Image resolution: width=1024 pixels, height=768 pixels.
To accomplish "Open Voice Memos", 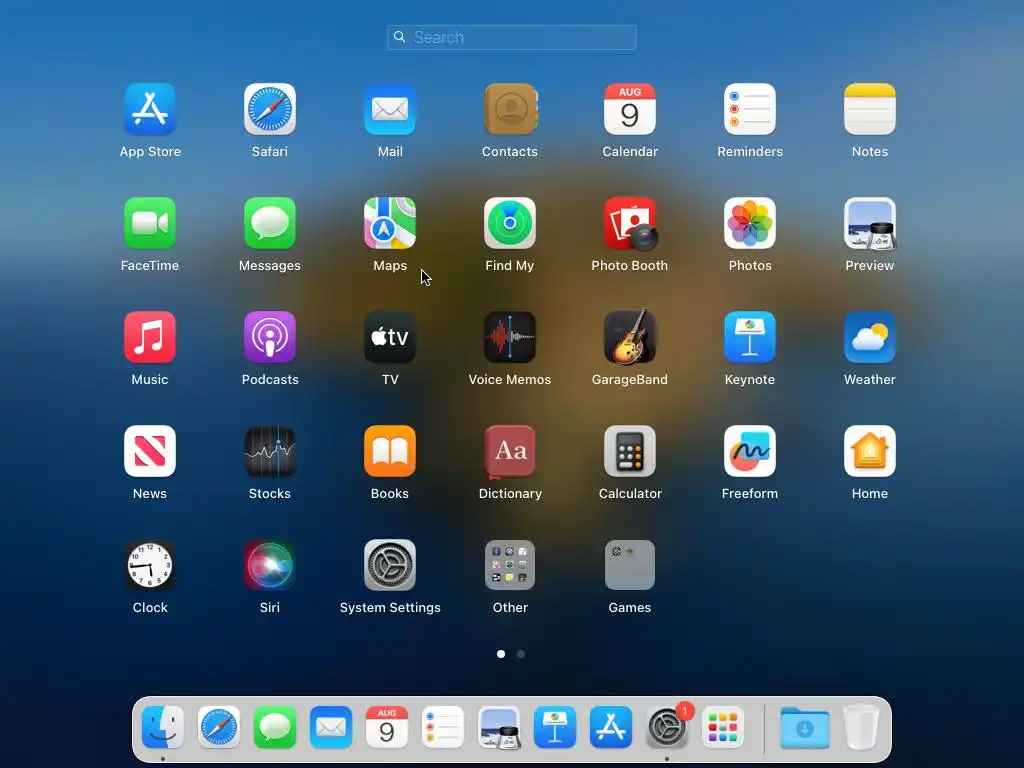I will click(x=510, y=337).
